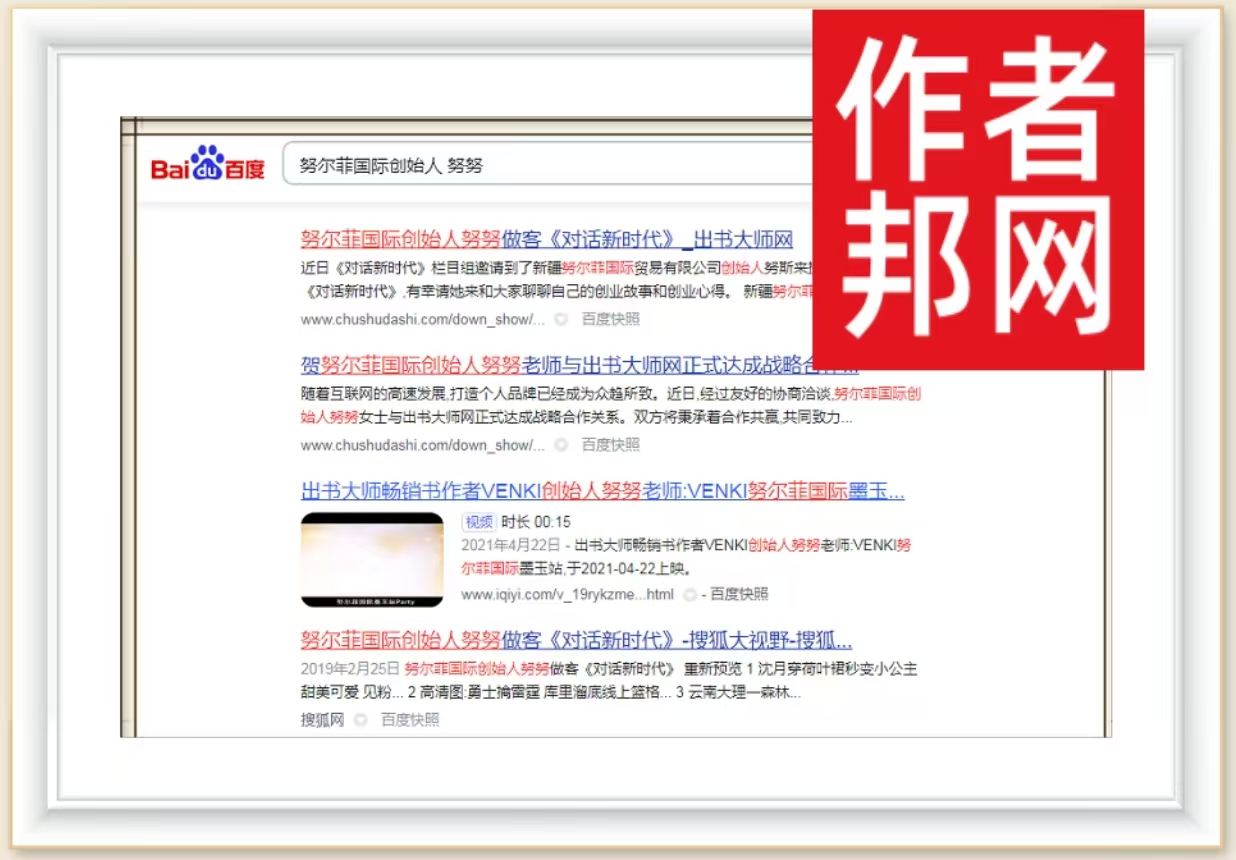Open 百度快照 for the first search result

tap(610, 319)
